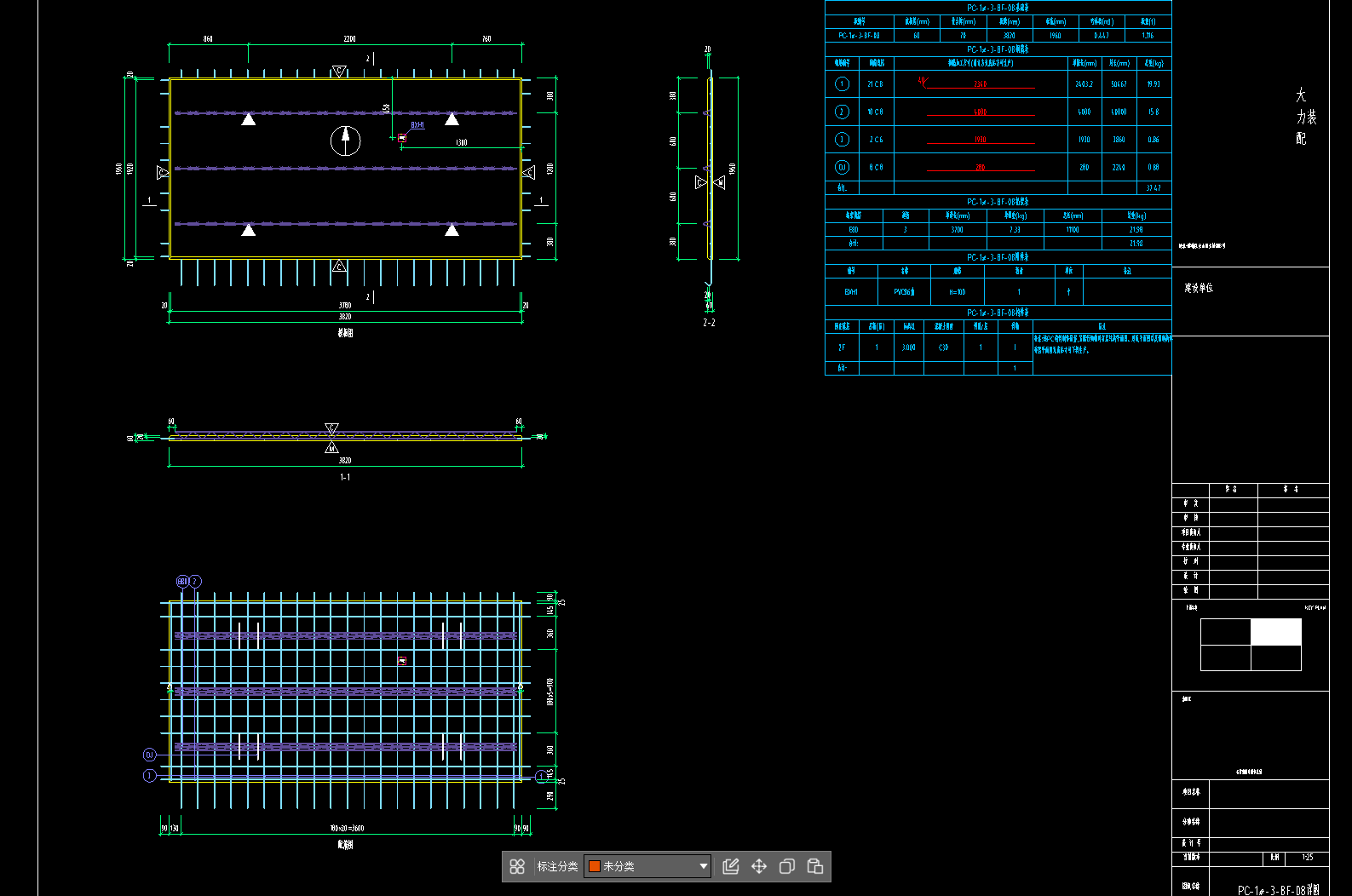Viewport: 1352px width, 896px height.
Task: Click the orange 未分类 color swatch
Action: tap(595, 866)
